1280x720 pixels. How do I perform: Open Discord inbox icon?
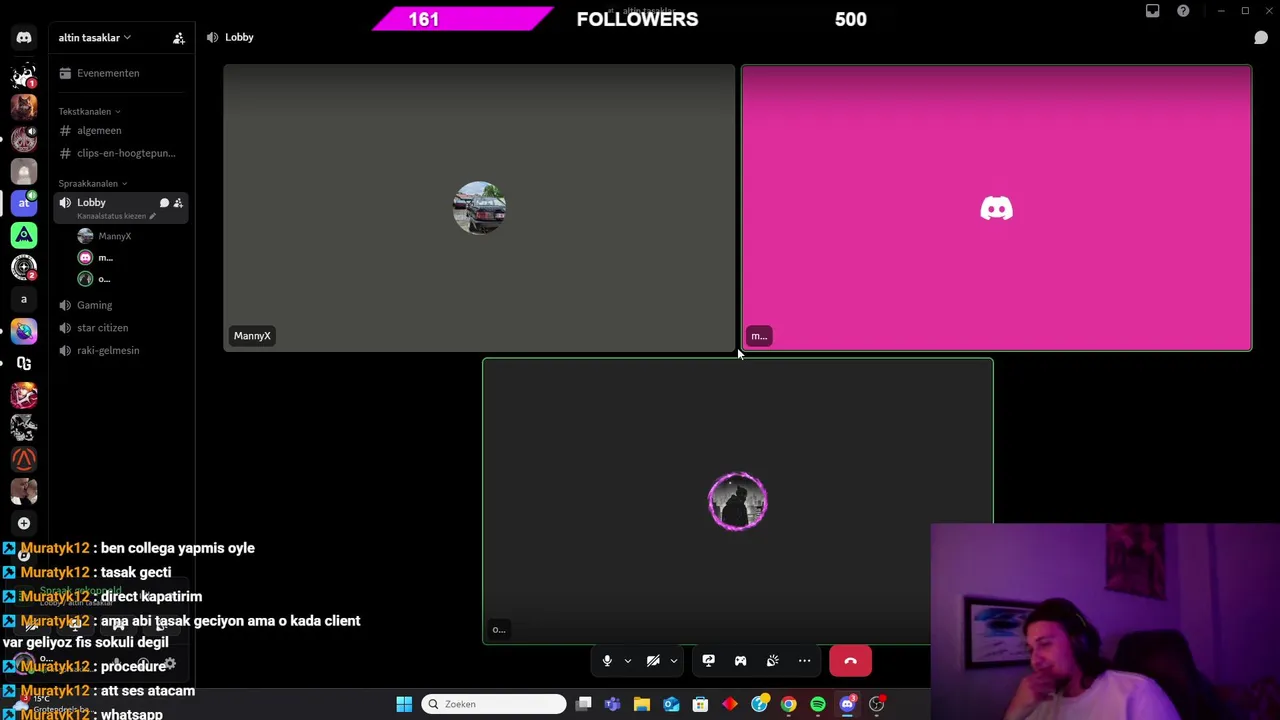coord(1153,11)
